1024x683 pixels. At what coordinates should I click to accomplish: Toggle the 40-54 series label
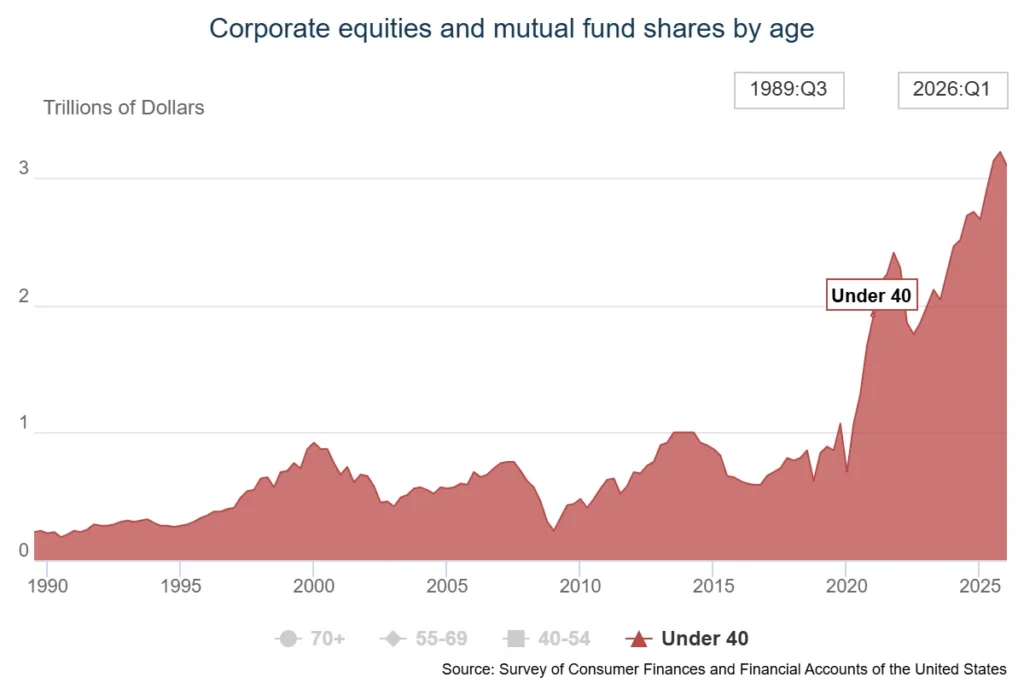[564, 638]
